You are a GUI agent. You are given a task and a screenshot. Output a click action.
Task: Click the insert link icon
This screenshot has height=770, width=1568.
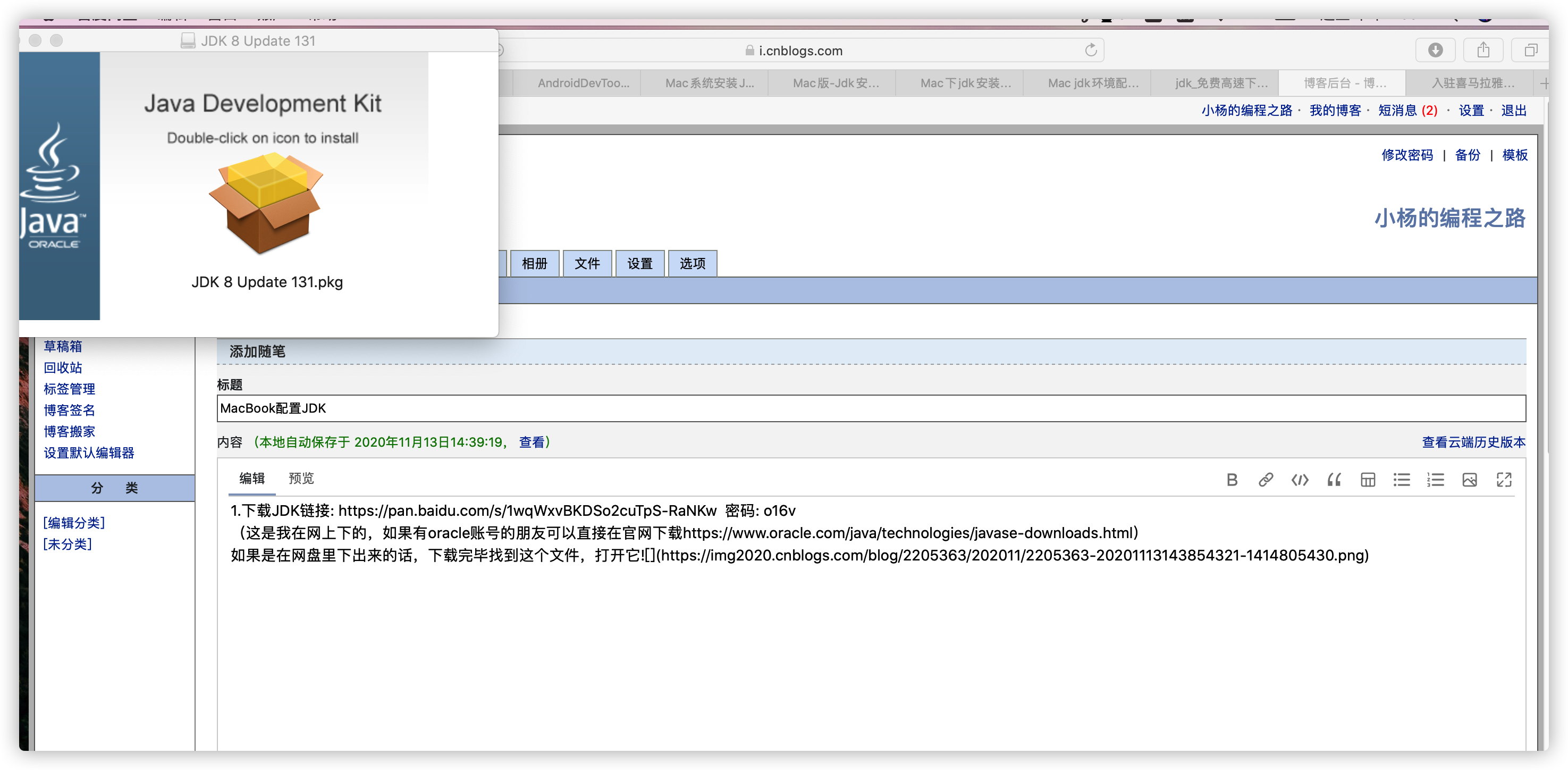click(x=1266, y=480)
